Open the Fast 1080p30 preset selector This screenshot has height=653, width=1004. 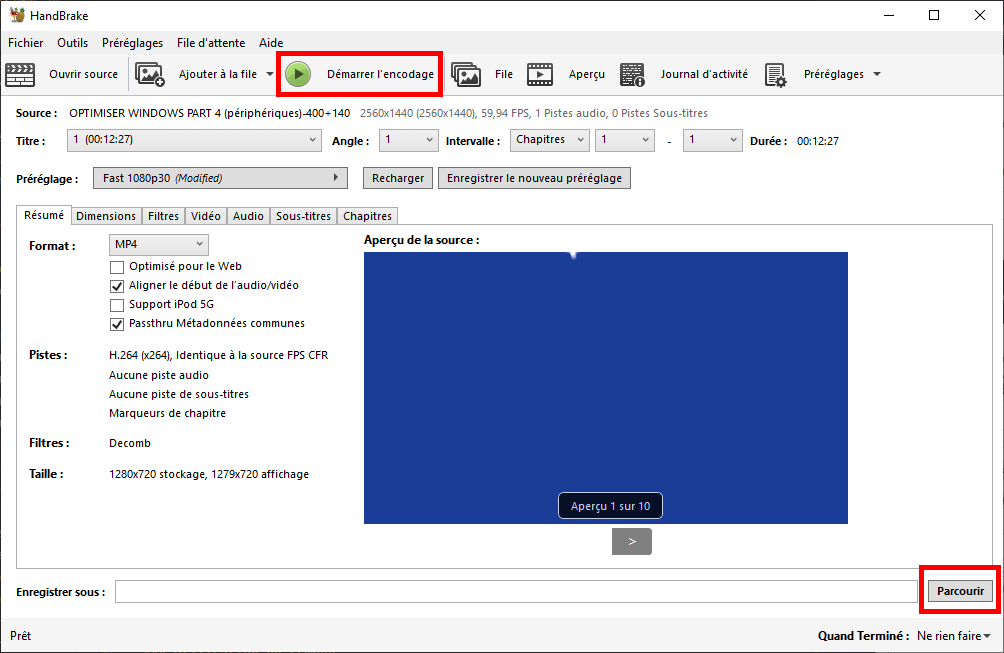coord(220,178)
